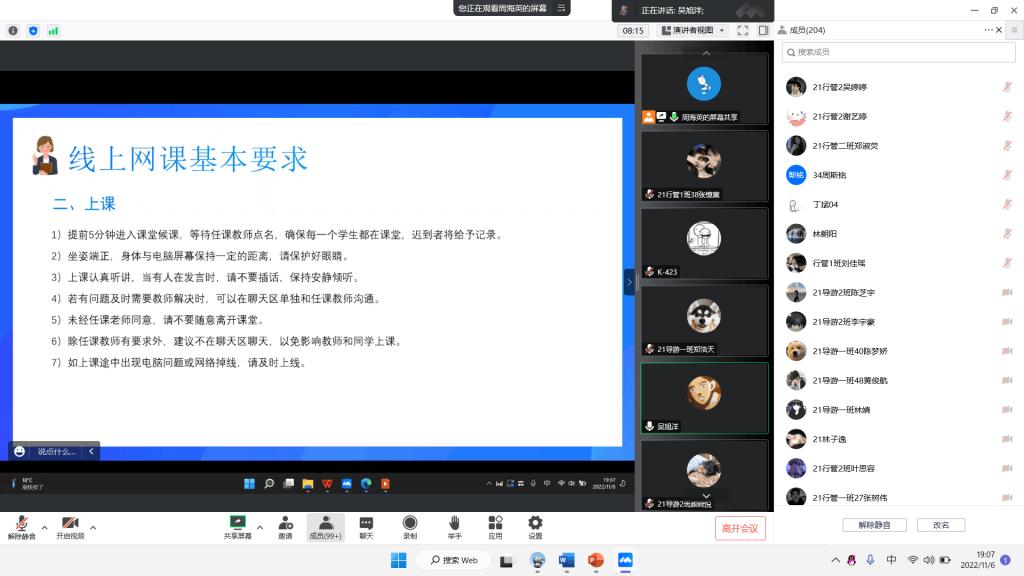
Task: Collapse the video thumbnail strip side arrow
Action: pyautogui.click(x=629, y=282)
